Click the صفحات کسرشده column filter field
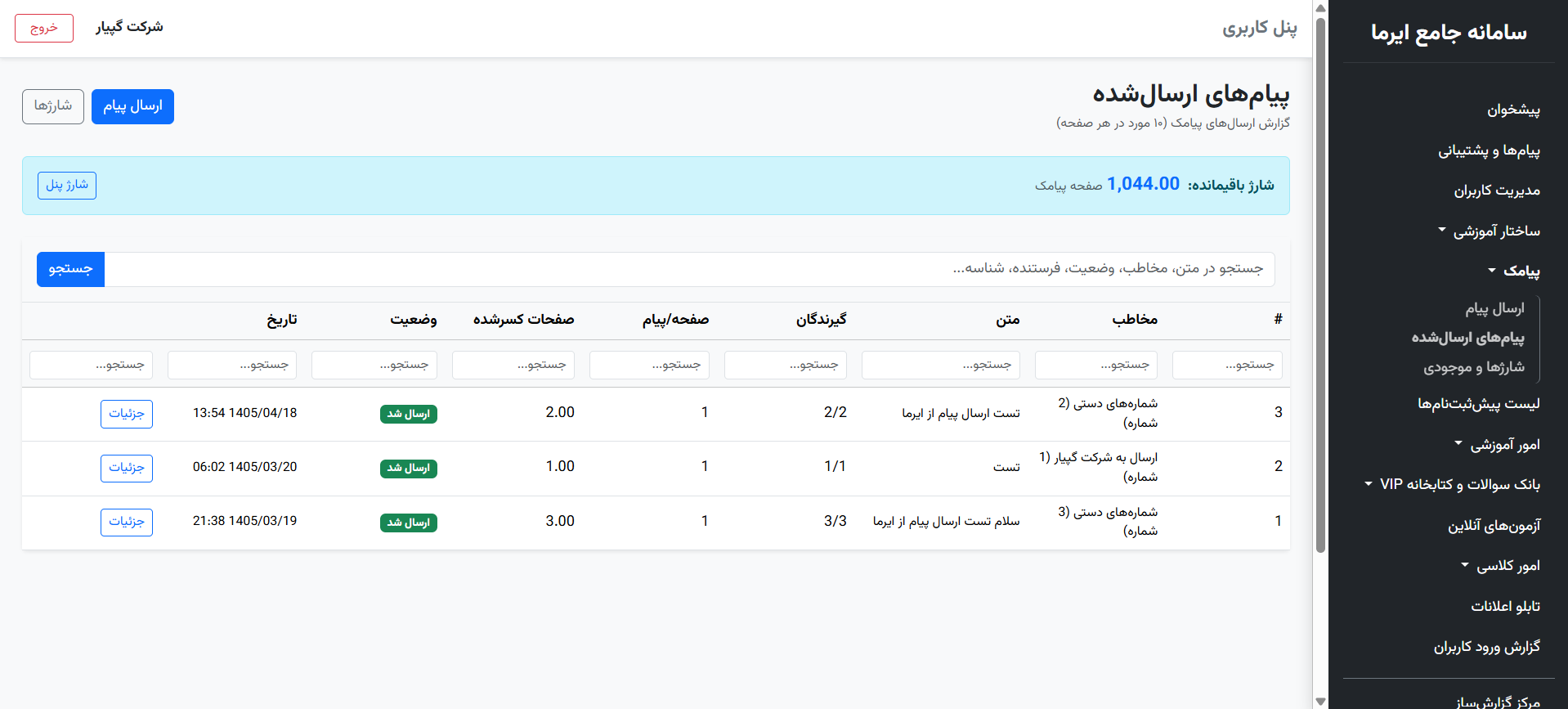 pos(513,365)
